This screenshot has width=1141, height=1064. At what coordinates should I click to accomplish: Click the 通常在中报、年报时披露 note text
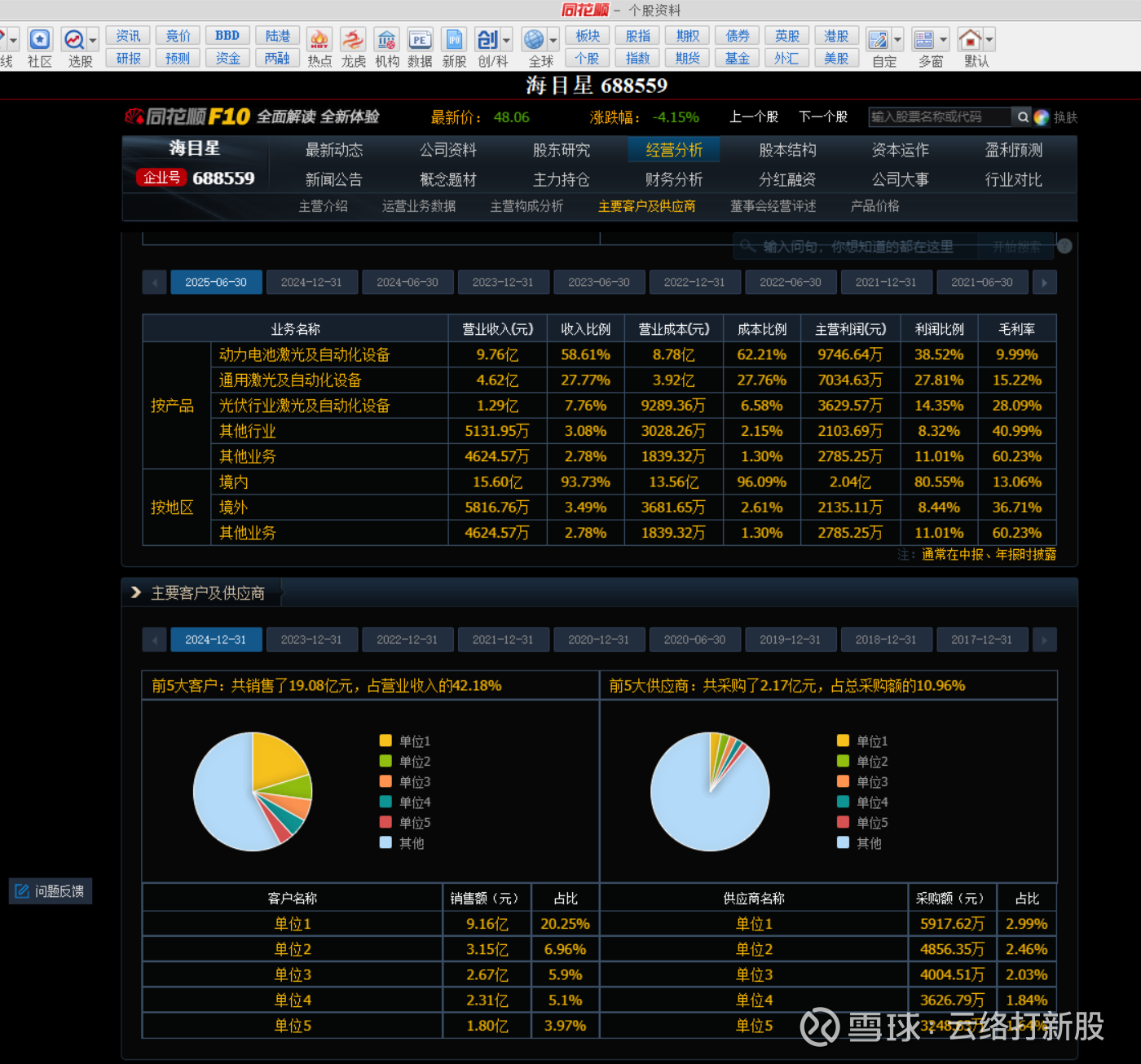click(989, 555)
